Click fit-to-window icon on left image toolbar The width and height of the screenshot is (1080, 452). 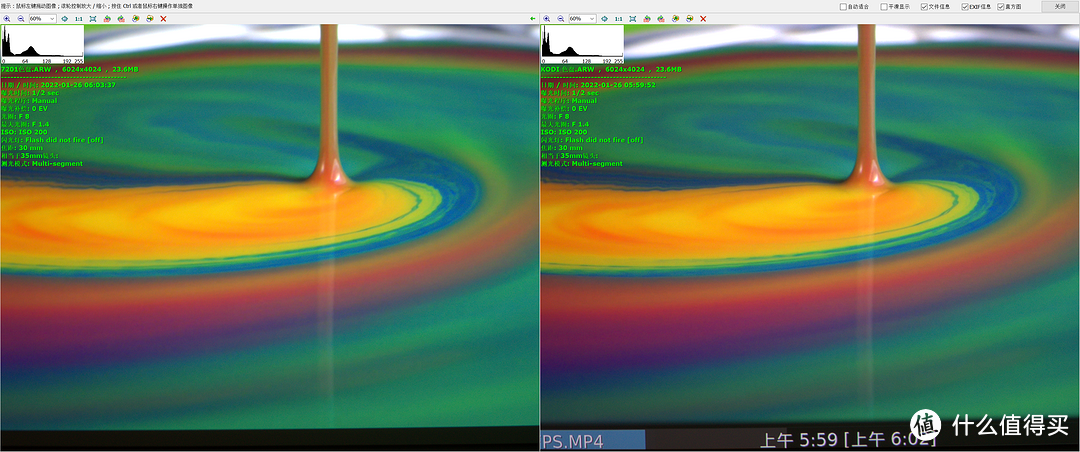pos(92,19)
